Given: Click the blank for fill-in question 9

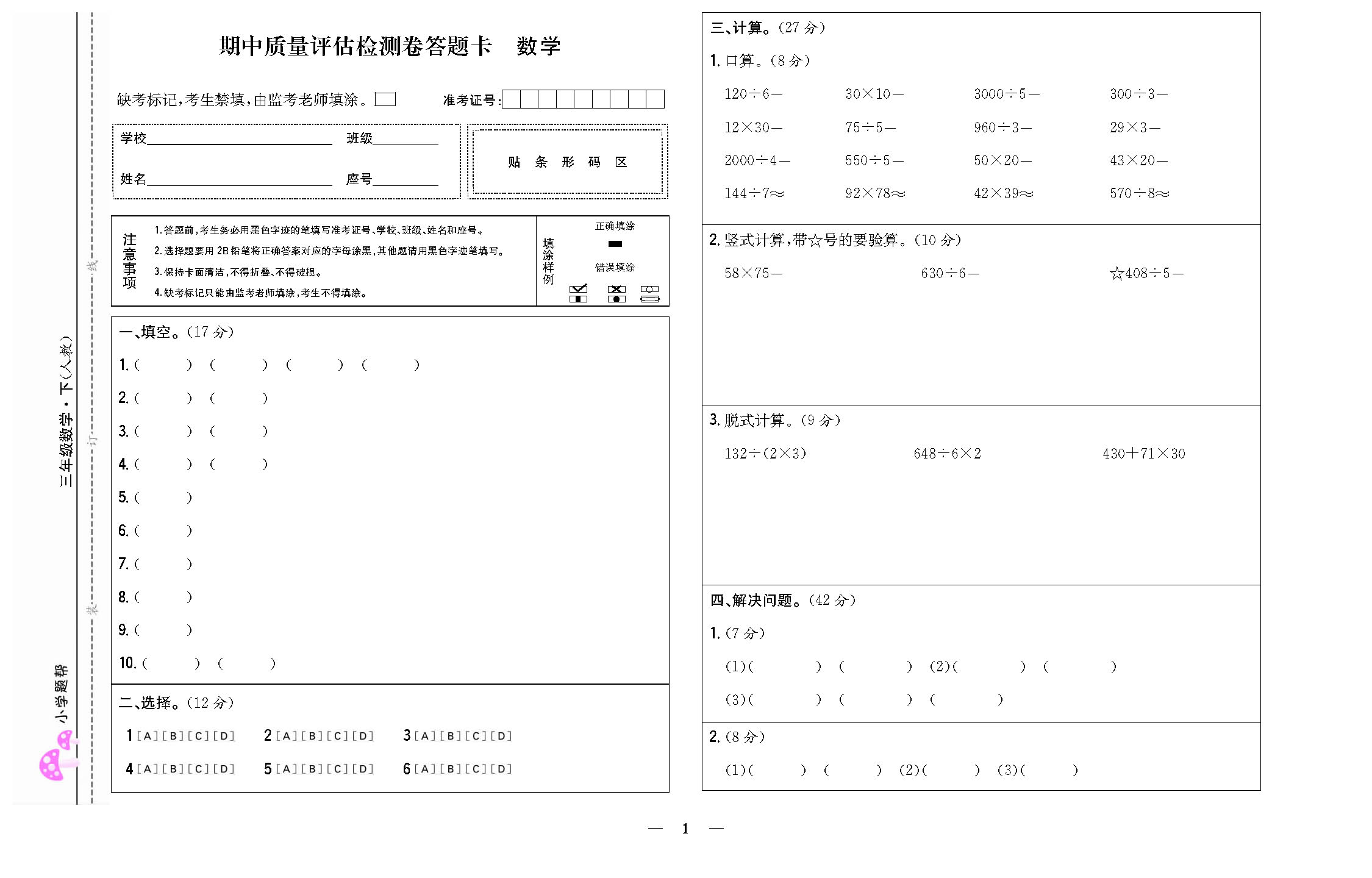Looking at the screenshot, I should pyautogui.click(x=163, y=630).
